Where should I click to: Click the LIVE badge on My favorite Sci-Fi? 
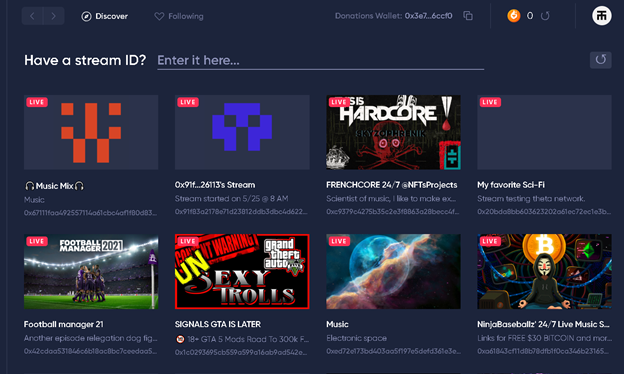(490, 102)
